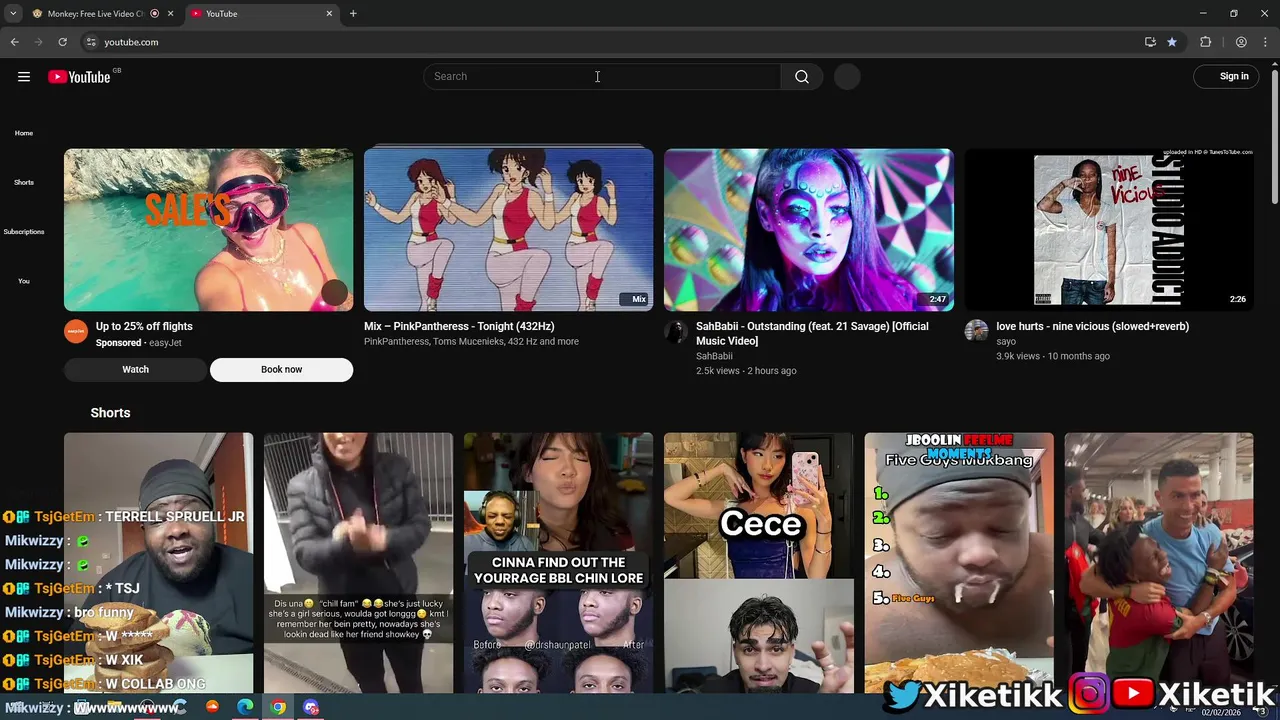Close the YouTube tab
The width and height of the screenshot is (1280, 720).
tap(329, 14)
